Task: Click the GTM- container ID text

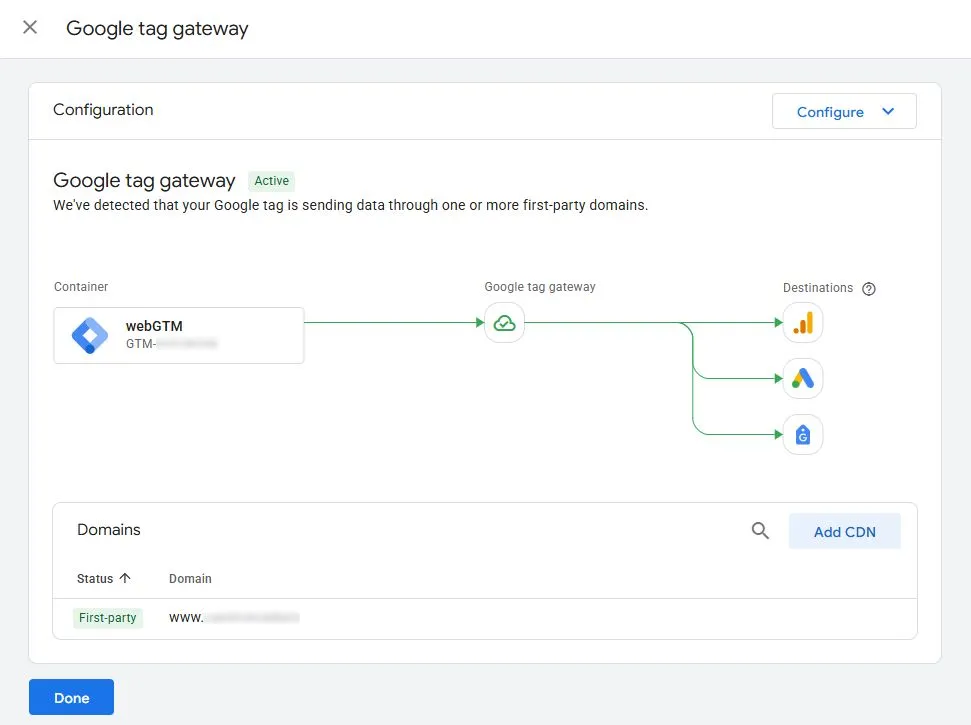Action: click(x=172, y=344)
